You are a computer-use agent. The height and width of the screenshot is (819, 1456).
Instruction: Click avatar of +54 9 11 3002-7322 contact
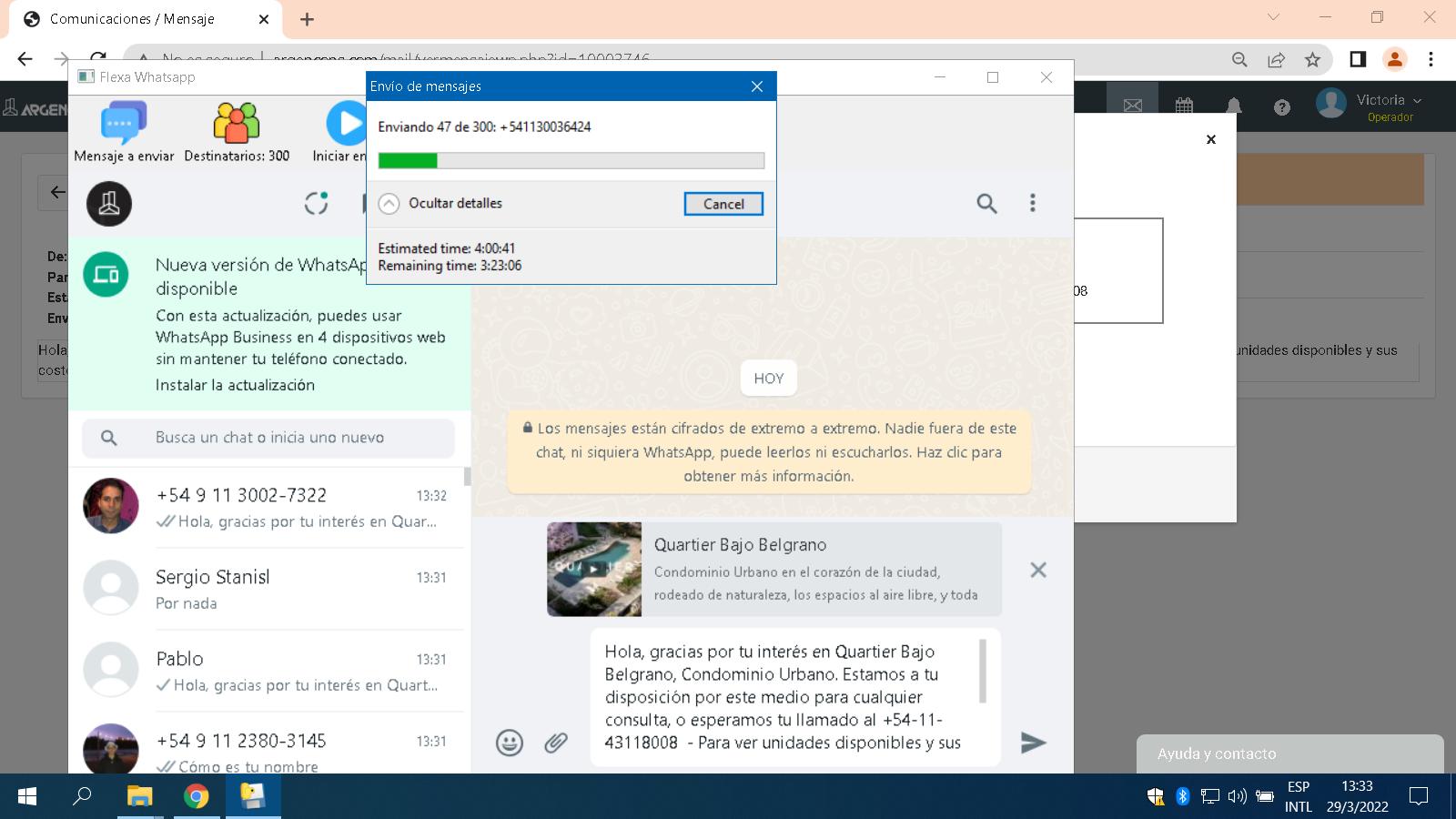[x=111, y=506]
